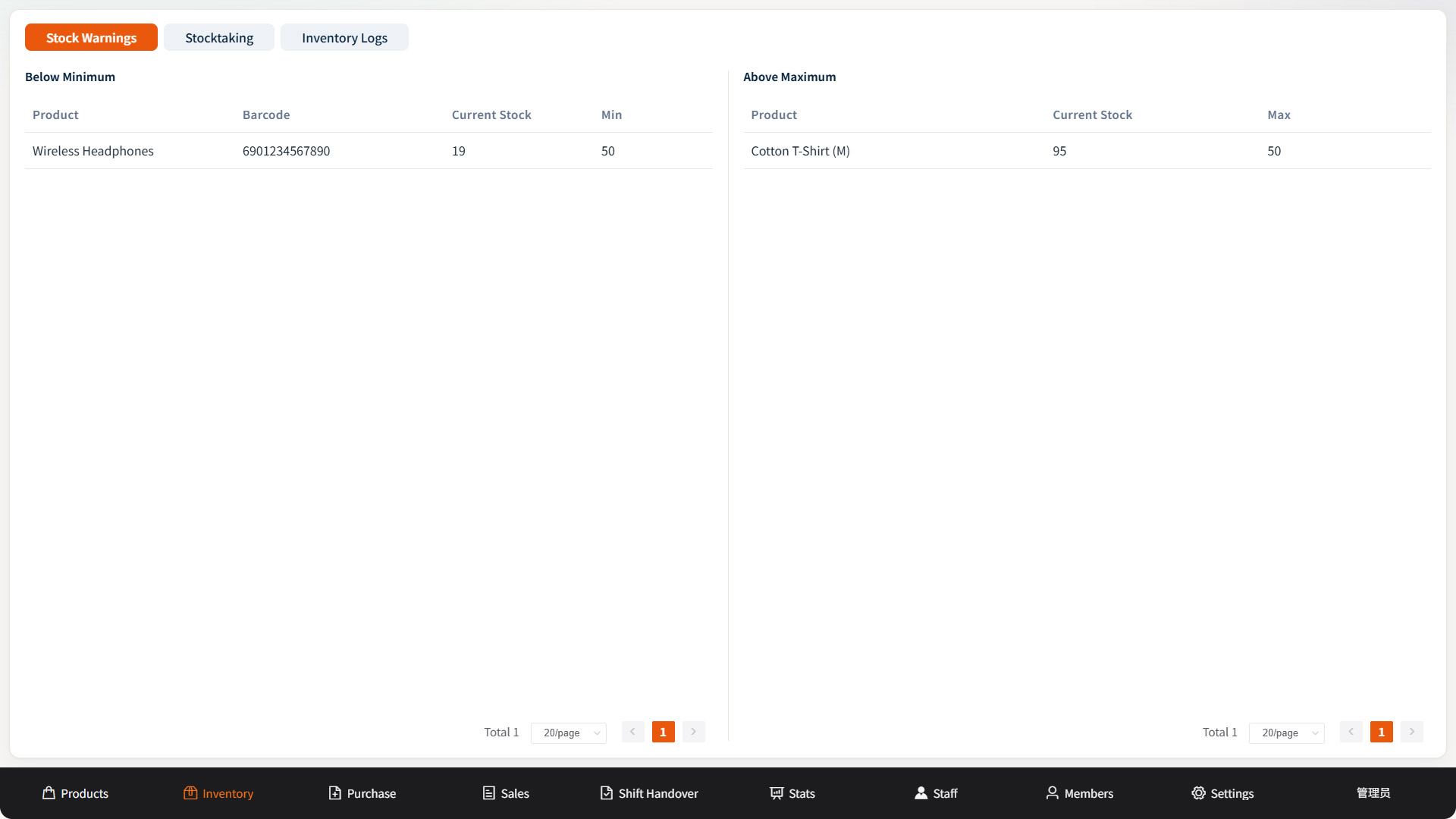Click previous page arrow in Below Minimum

pos(632,732)
